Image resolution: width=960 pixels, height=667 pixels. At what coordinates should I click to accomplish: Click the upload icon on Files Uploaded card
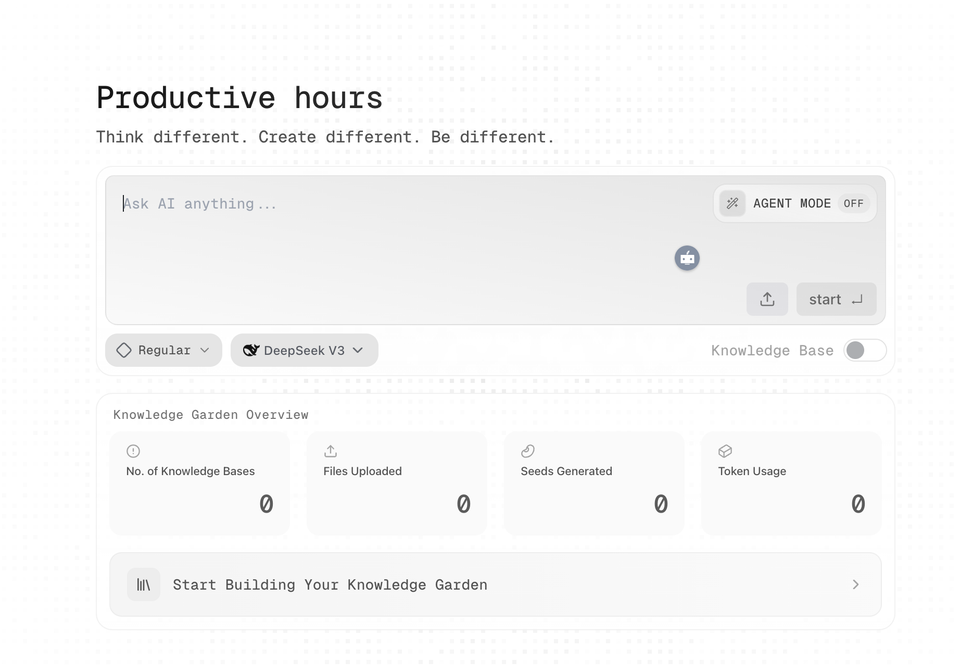[331, 451]
